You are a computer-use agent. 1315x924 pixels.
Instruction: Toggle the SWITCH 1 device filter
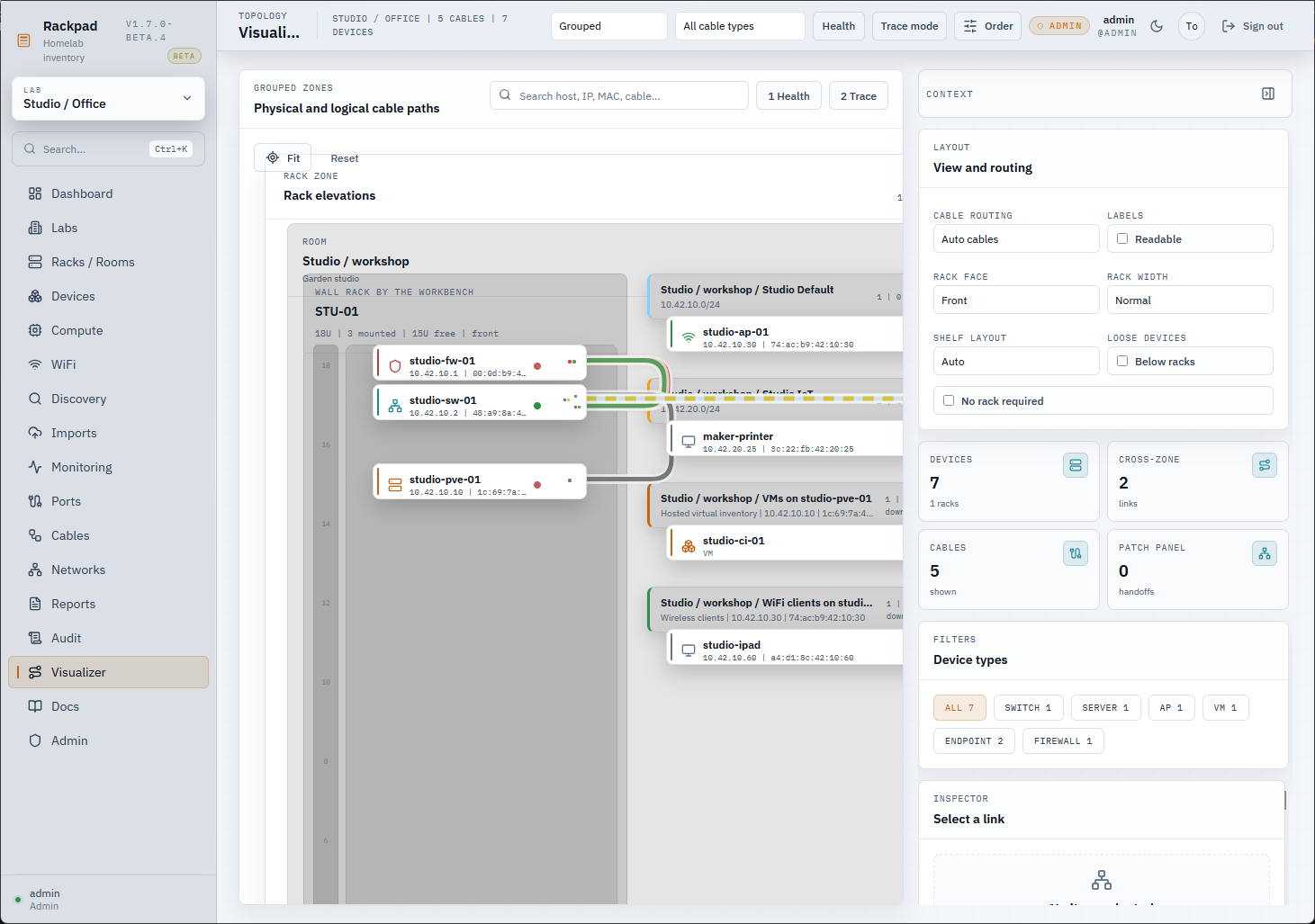pos(1028,708)
